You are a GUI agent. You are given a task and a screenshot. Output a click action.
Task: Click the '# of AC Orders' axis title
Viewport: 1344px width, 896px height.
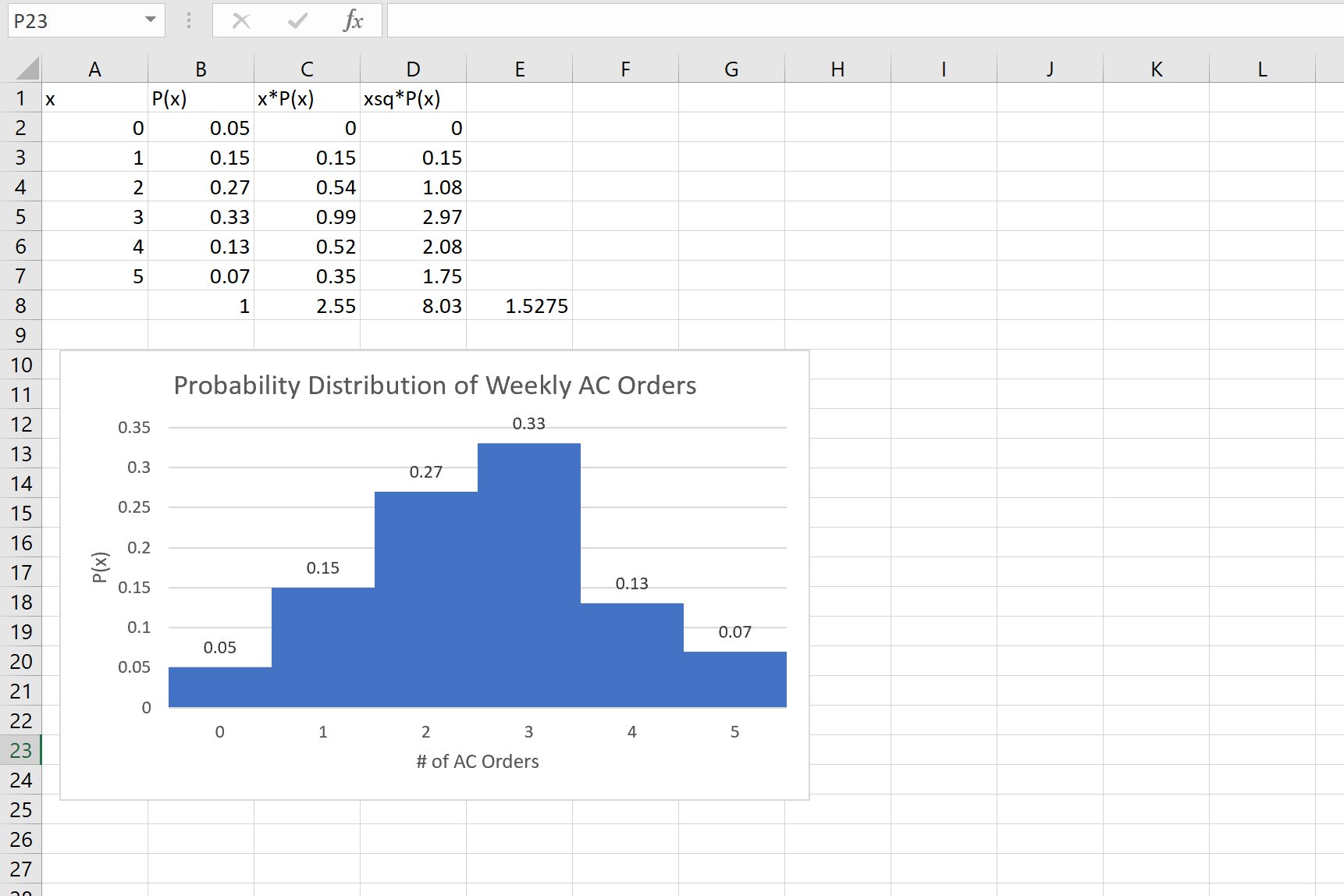coord(478,762)
